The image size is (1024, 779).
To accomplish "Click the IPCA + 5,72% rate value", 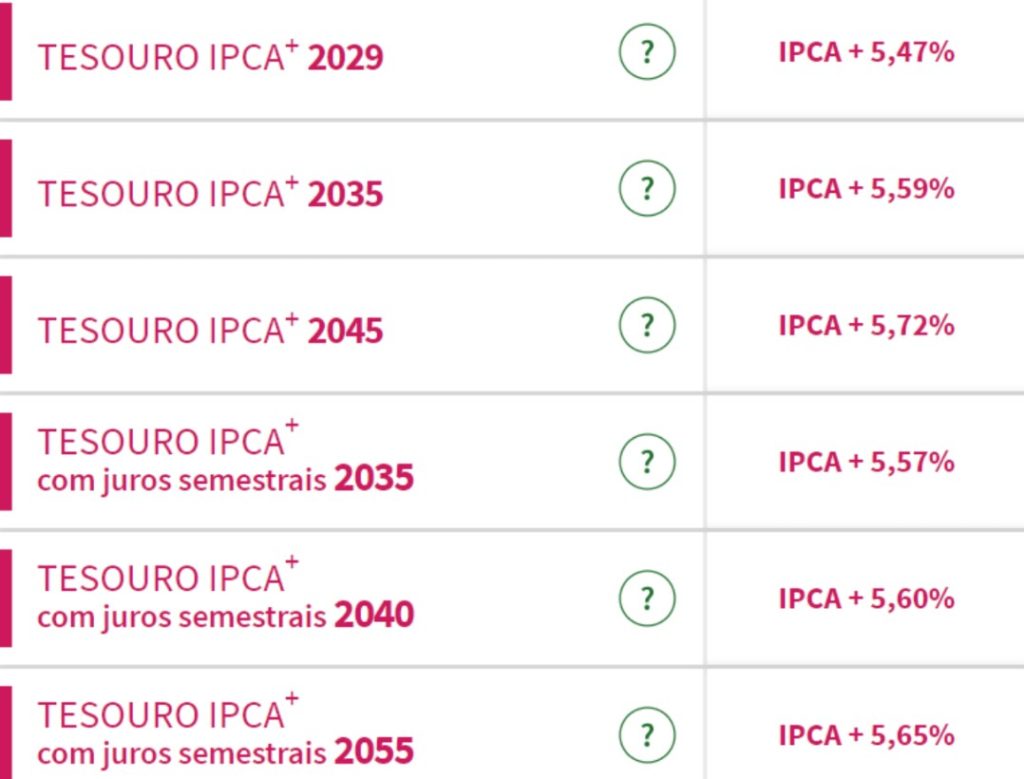I will (x=867, y=325).
